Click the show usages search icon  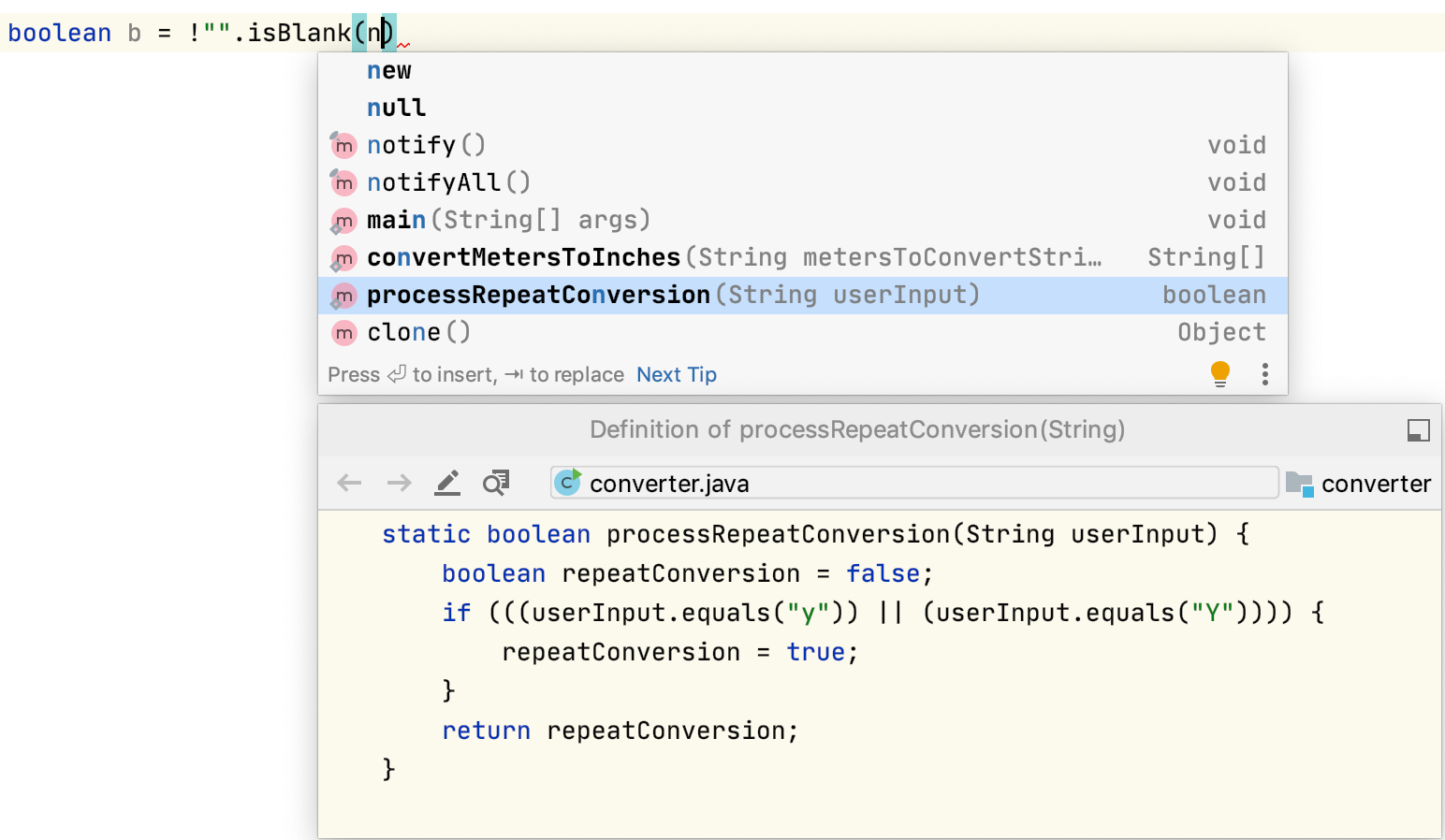(x=496, y=483)
